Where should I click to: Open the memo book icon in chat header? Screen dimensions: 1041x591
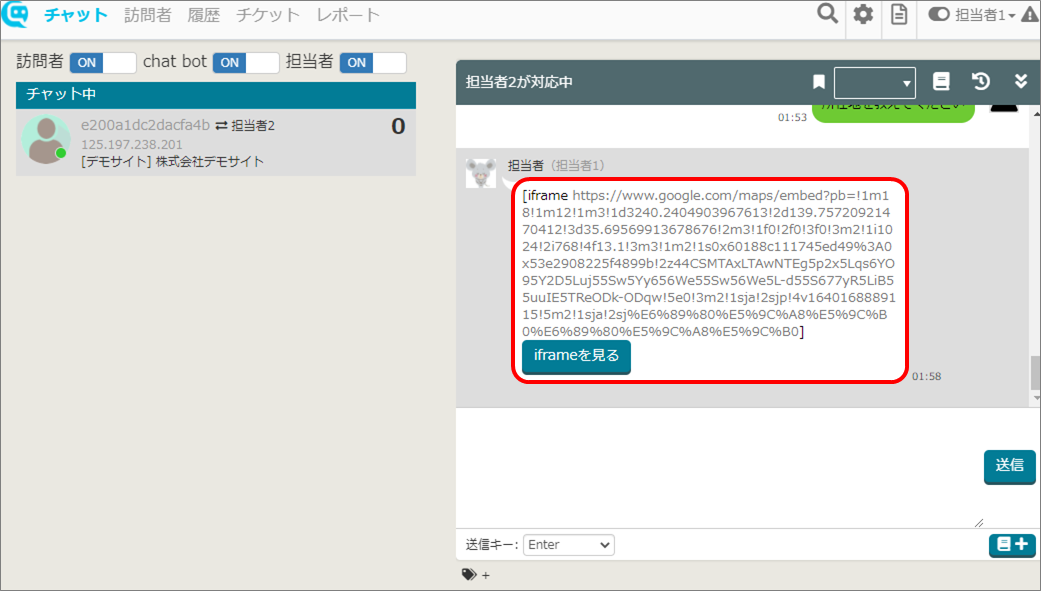click(x=941, y=81)
